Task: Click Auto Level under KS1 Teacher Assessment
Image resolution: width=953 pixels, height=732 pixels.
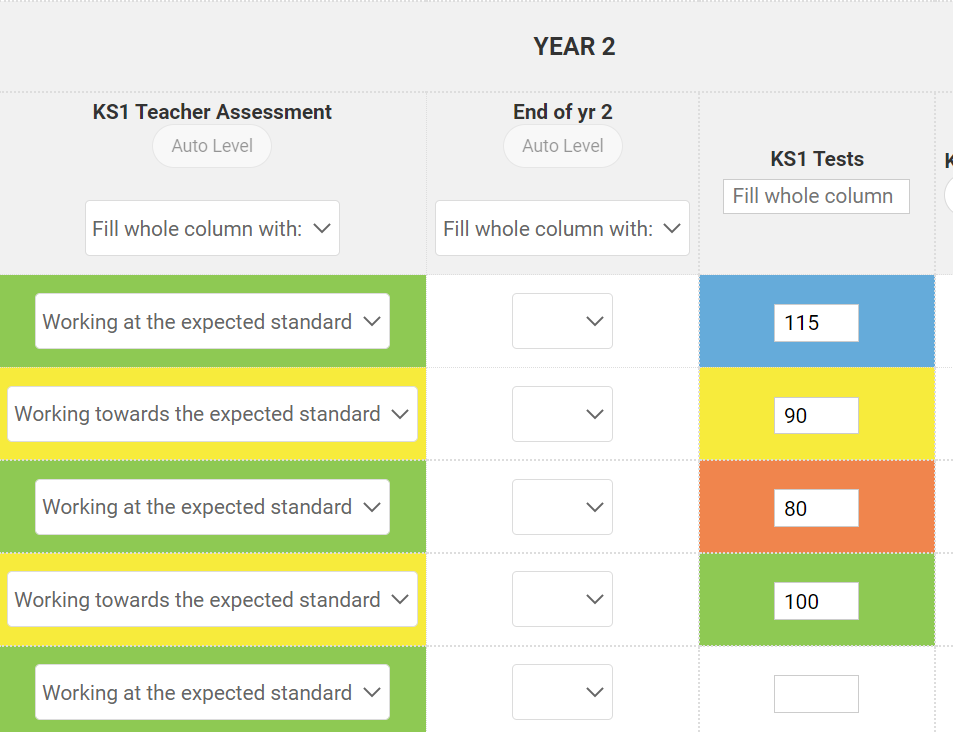Action: [x=211, y=146]
